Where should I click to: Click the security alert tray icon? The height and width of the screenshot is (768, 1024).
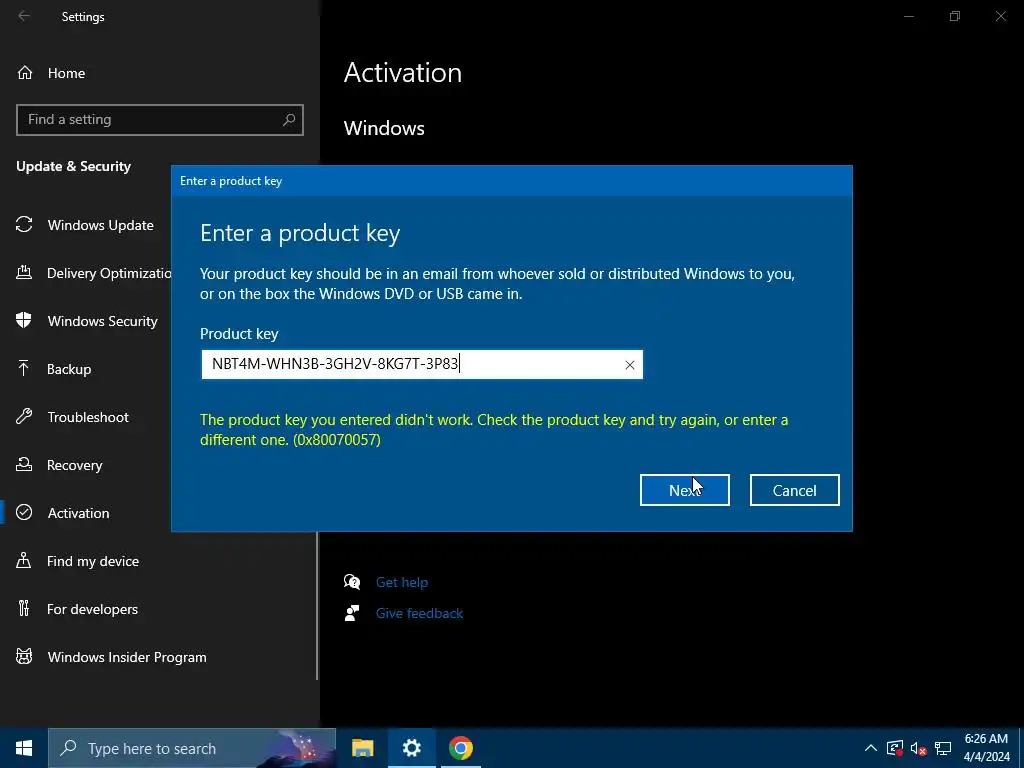(x=895, y=748)
